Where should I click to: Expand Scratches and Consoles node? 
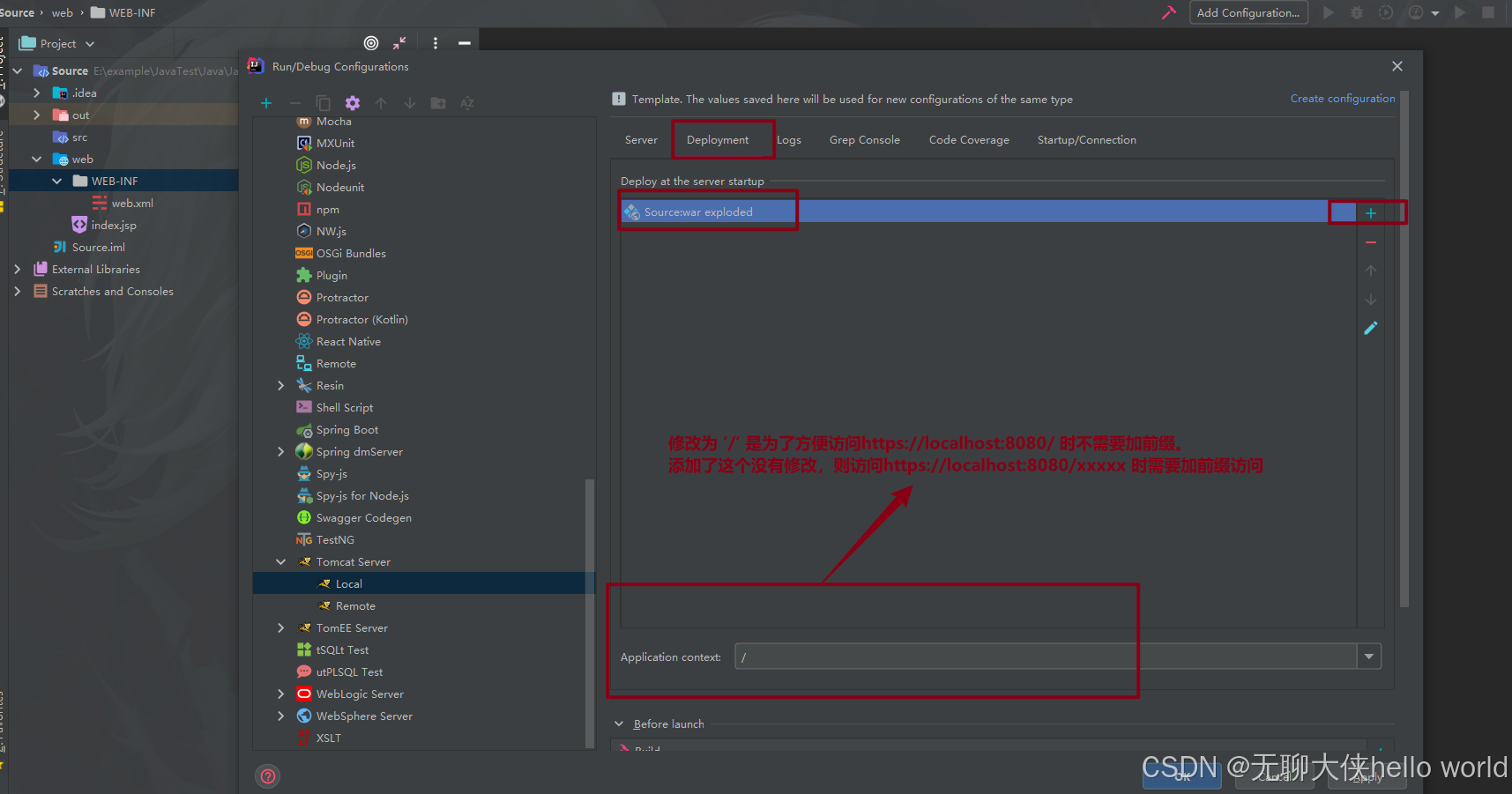point(17,292)
